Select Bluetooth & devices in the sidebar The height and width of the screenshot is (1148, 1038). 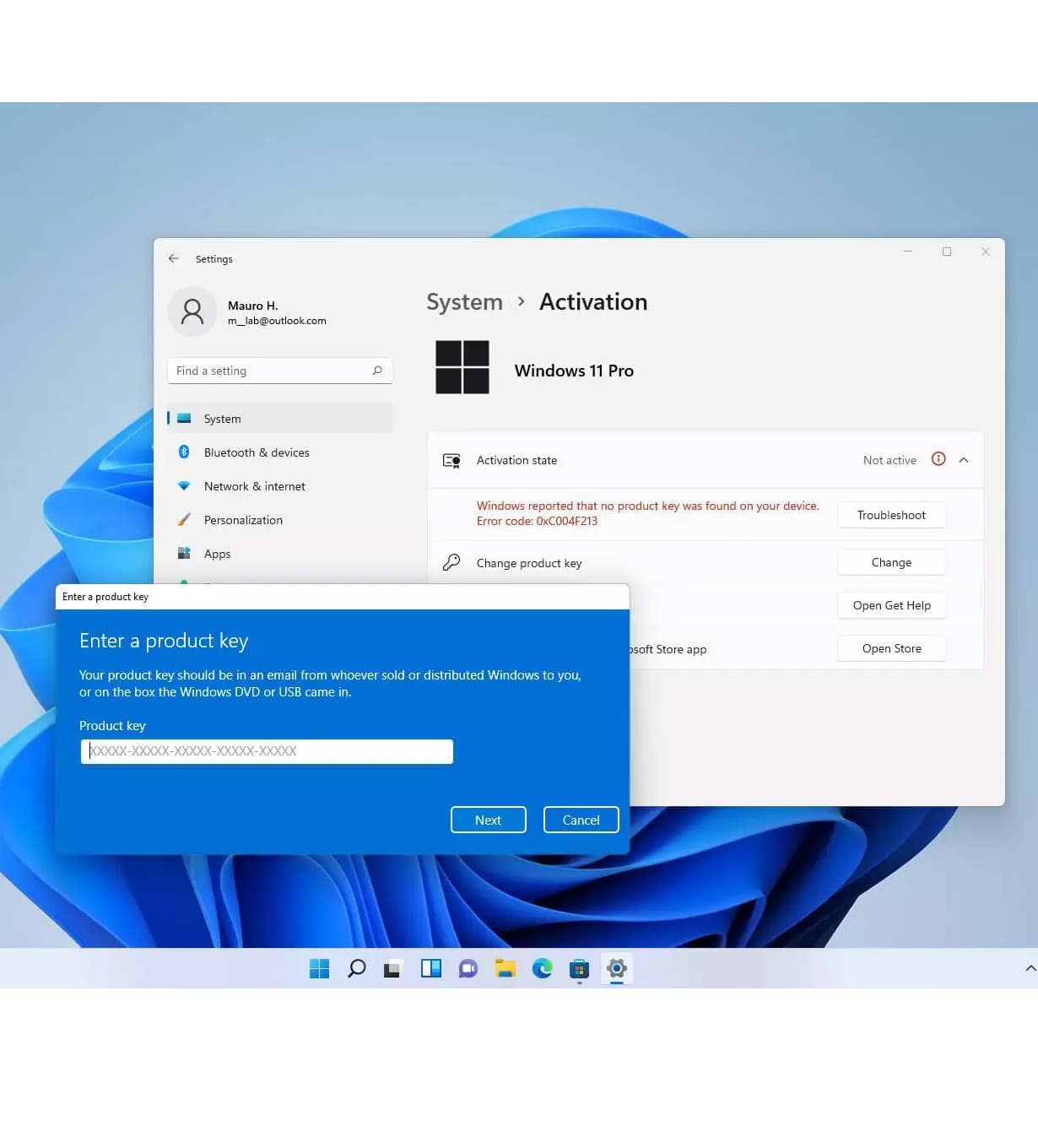coord(256,452)
